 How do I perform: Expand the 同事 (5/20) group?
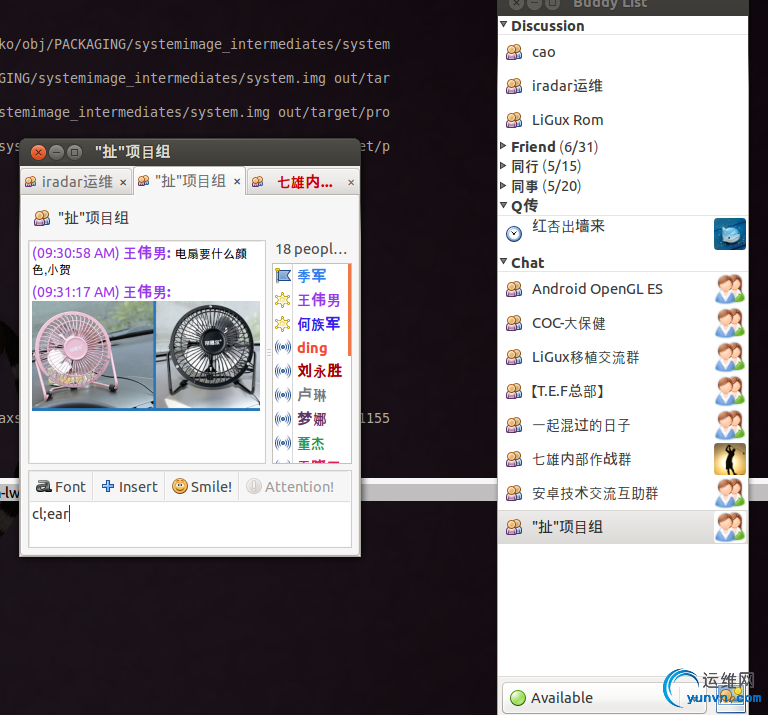click(x=503, y=185)
